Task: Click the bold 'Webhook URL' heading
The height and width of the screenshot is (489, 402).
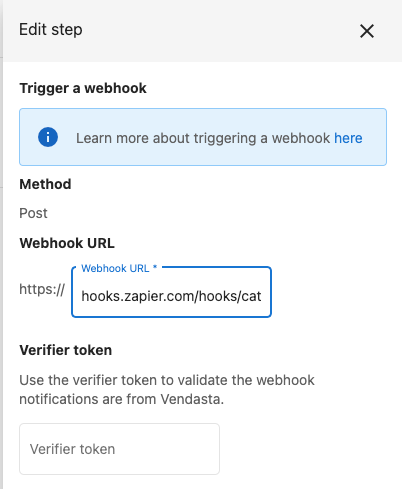Action: click(67, 243)
